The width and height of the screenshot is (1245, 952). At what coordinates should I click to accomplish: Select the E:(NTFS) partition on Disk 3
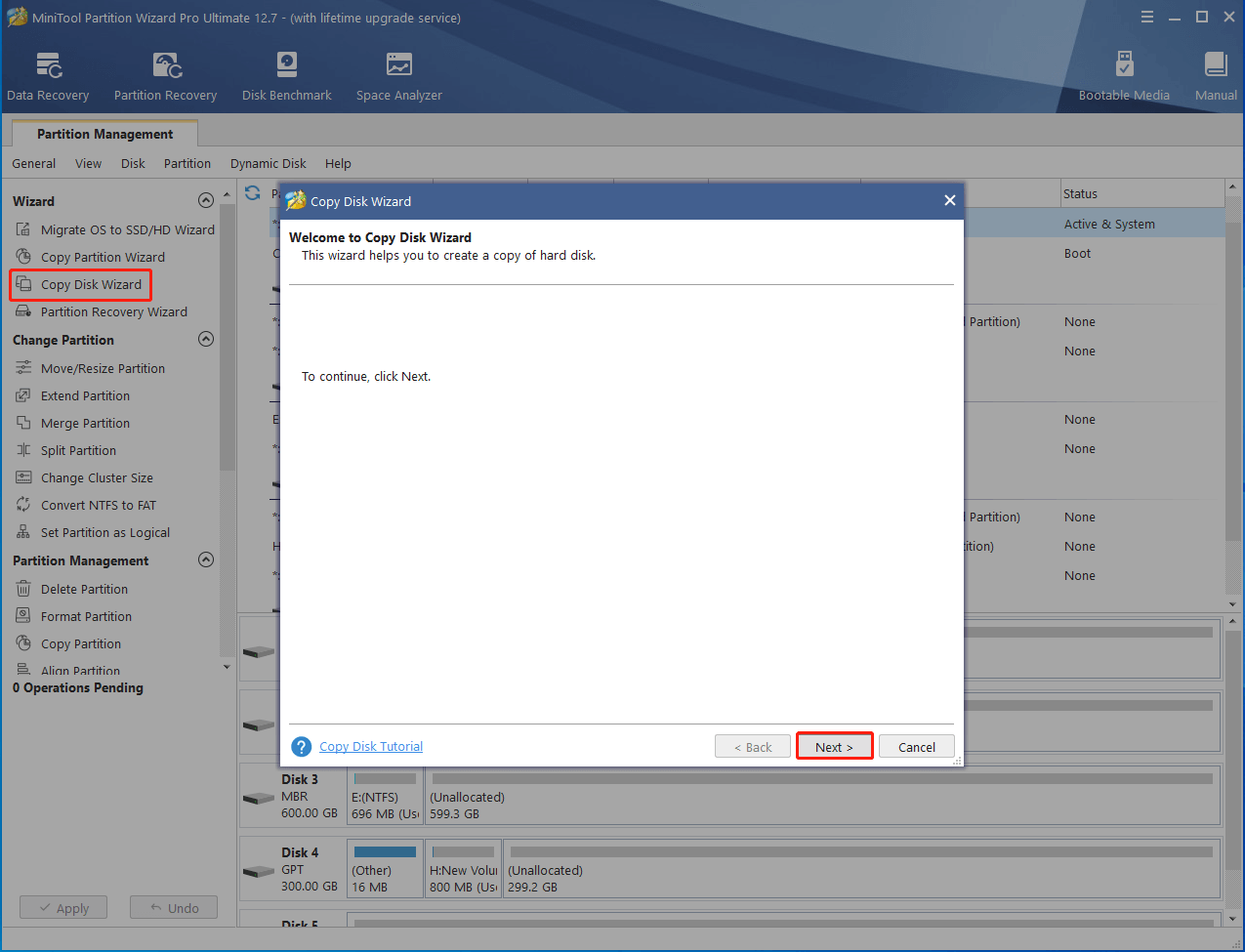pyautogui.click(x=385, y=797)
